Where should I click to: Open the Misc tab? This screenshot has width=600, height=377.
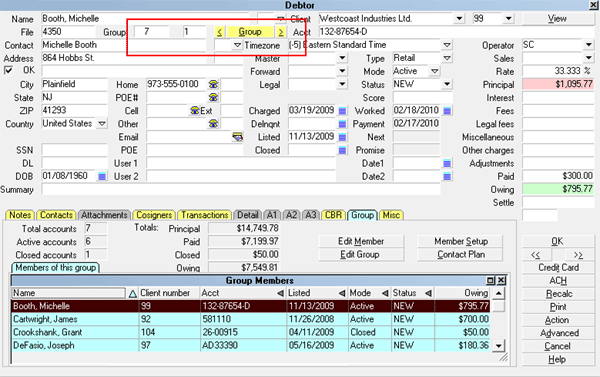(x=391, y=215)
